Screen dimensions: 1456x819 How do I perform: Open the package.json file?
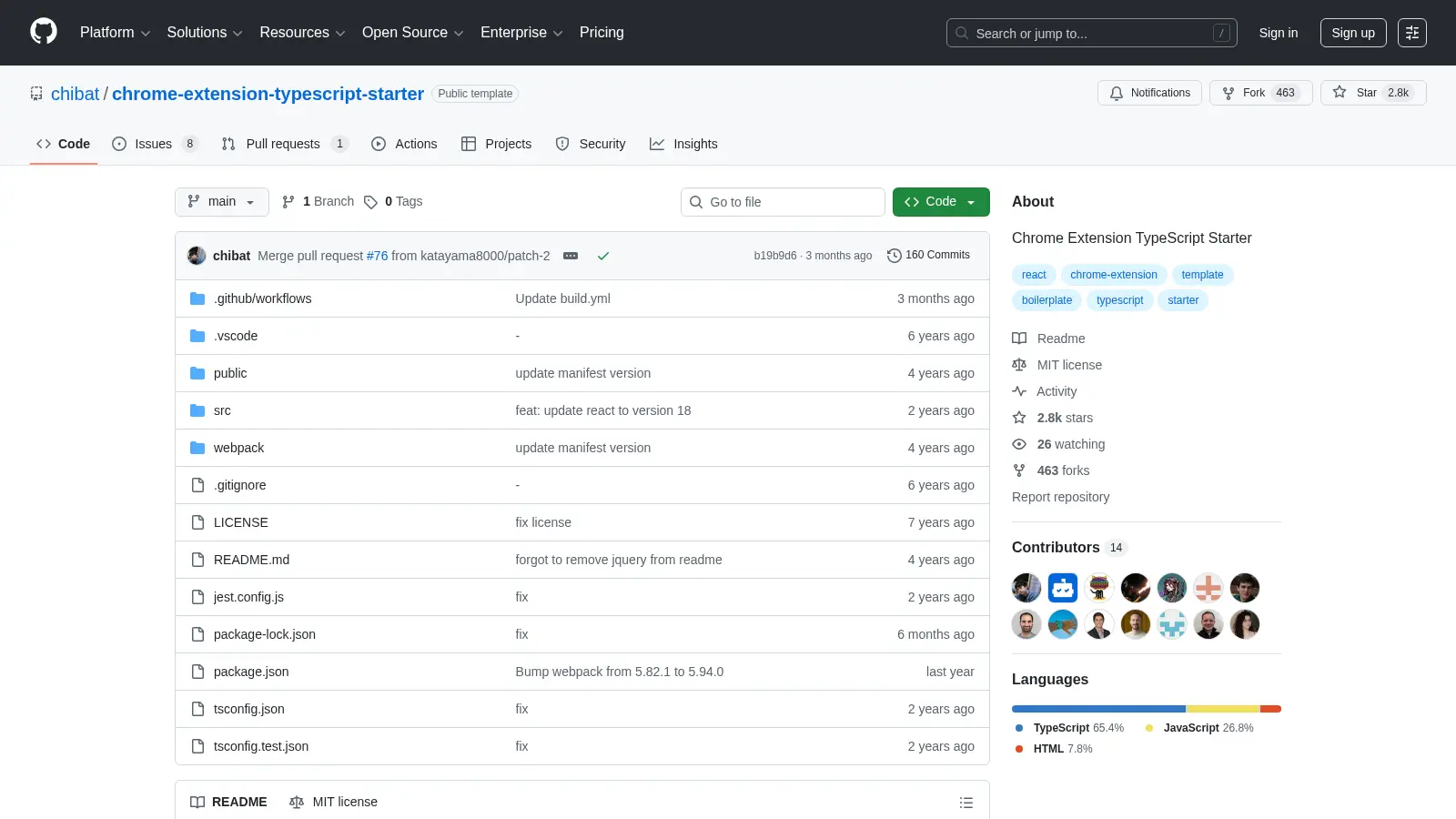[251, 672]
